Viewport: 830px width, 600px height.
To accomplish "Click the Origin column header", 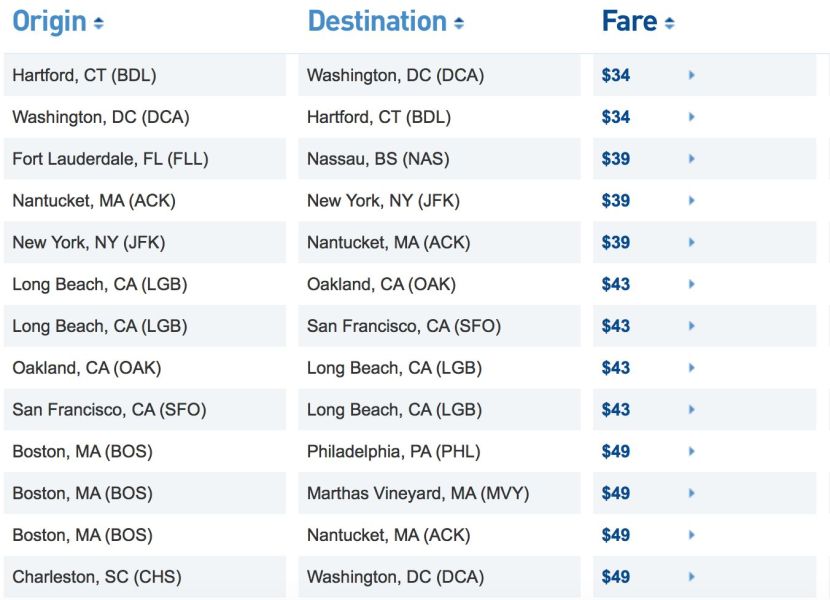I will (x=49, y=22).
